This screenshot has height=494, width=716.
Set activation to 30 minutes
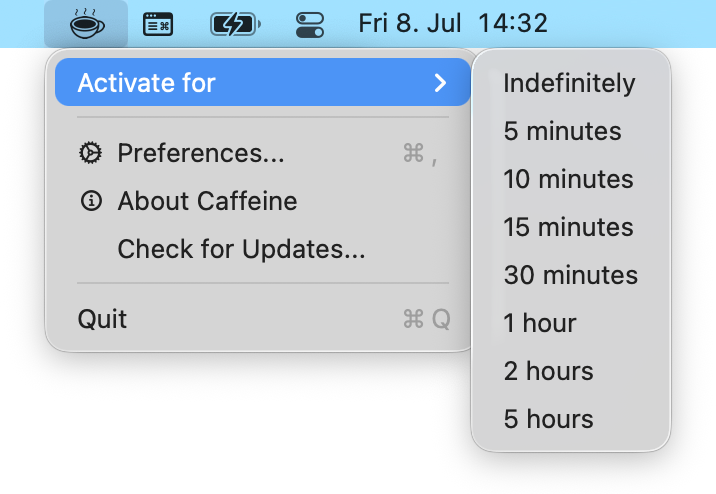[x=571, y=275]
